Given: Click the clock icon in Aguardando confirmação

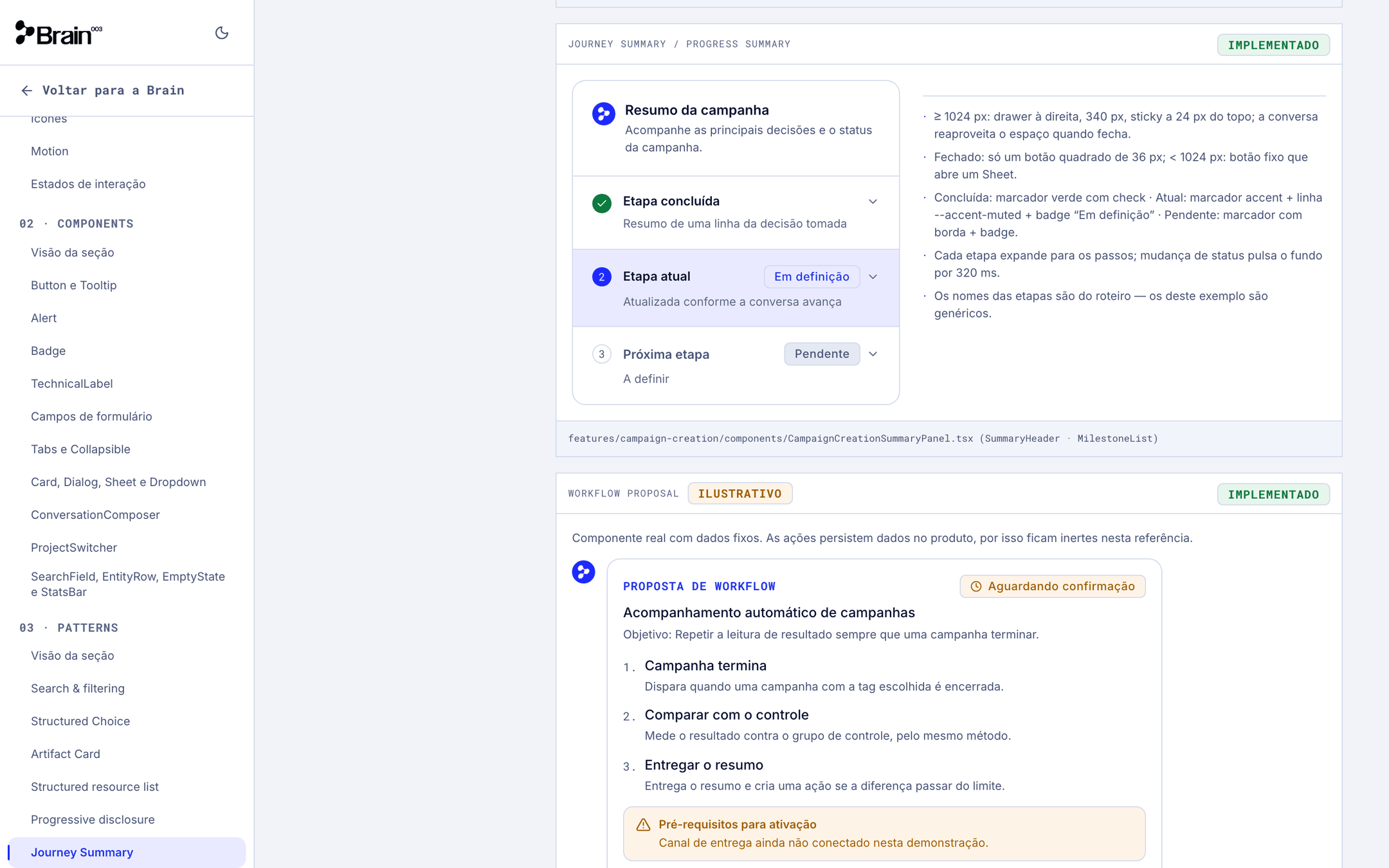Looking at the screenshot, I should (976, 586).
